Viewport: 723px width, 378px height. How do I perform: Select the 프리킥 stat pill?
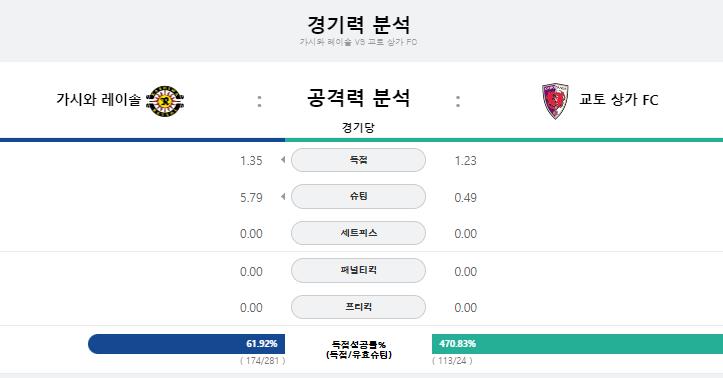point(358,307)
